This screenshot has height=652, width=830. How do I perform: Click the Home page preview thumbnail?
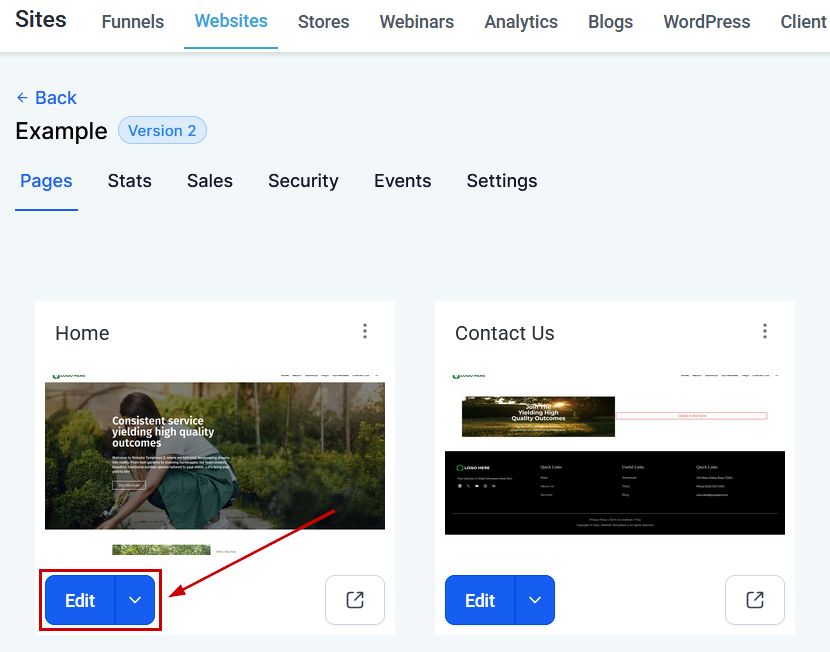click(215, 455)
